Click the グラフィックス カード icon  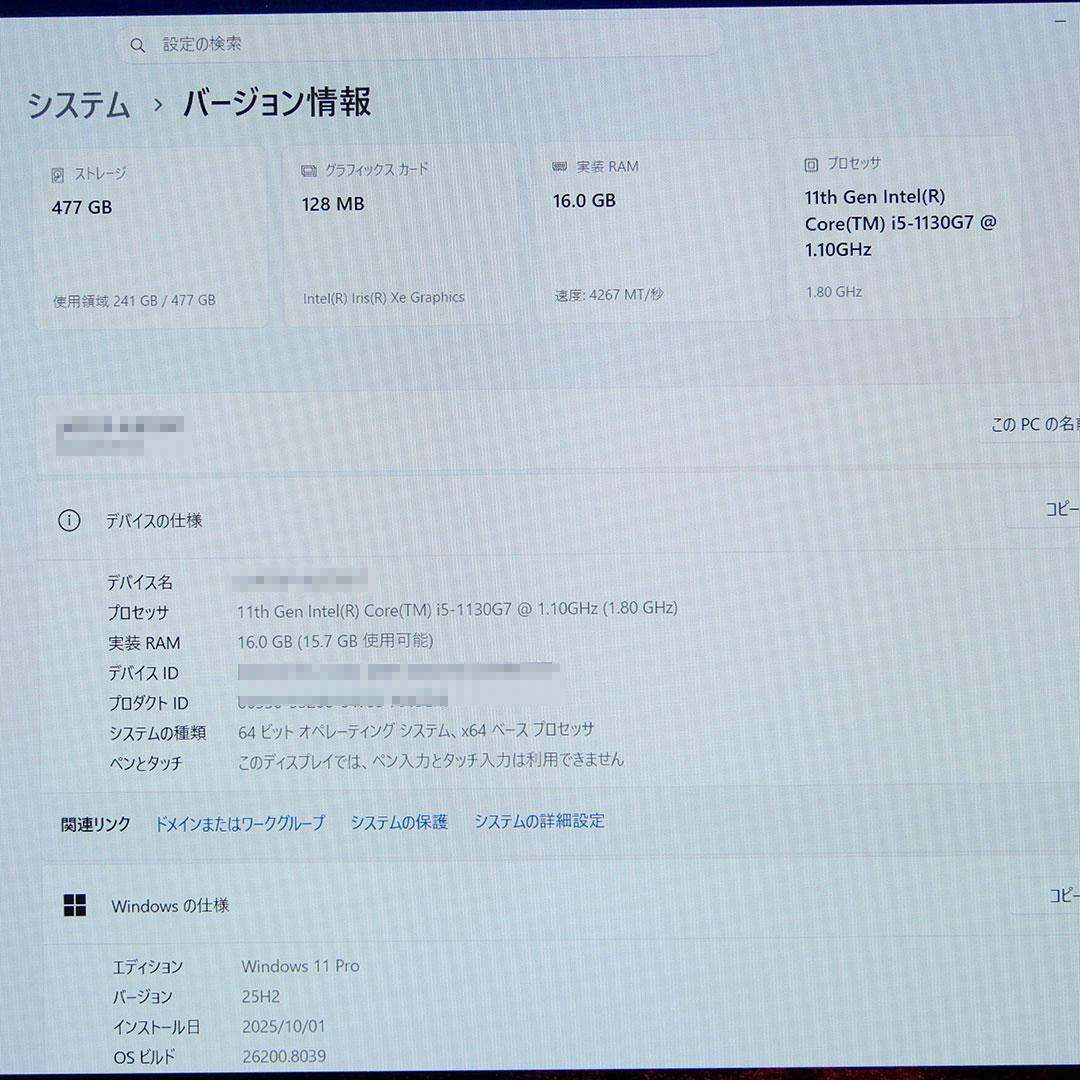309,171
